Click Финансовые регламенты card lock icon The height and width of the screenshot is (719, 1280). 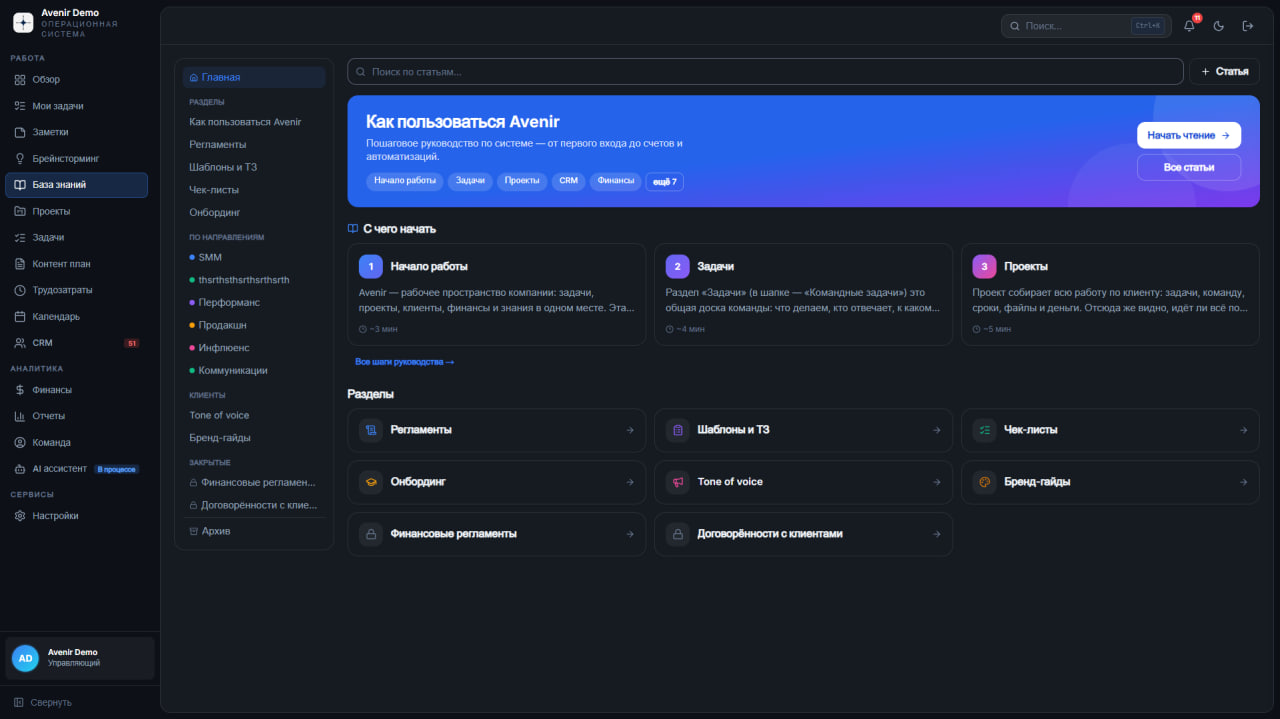[x=371, y=534]
